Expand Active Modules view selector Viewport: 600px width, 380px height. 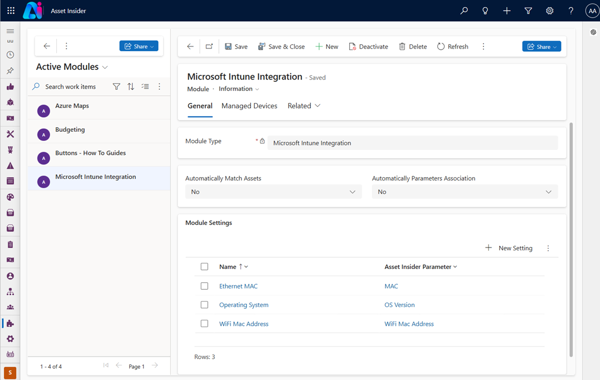click(x=105, y=67)
